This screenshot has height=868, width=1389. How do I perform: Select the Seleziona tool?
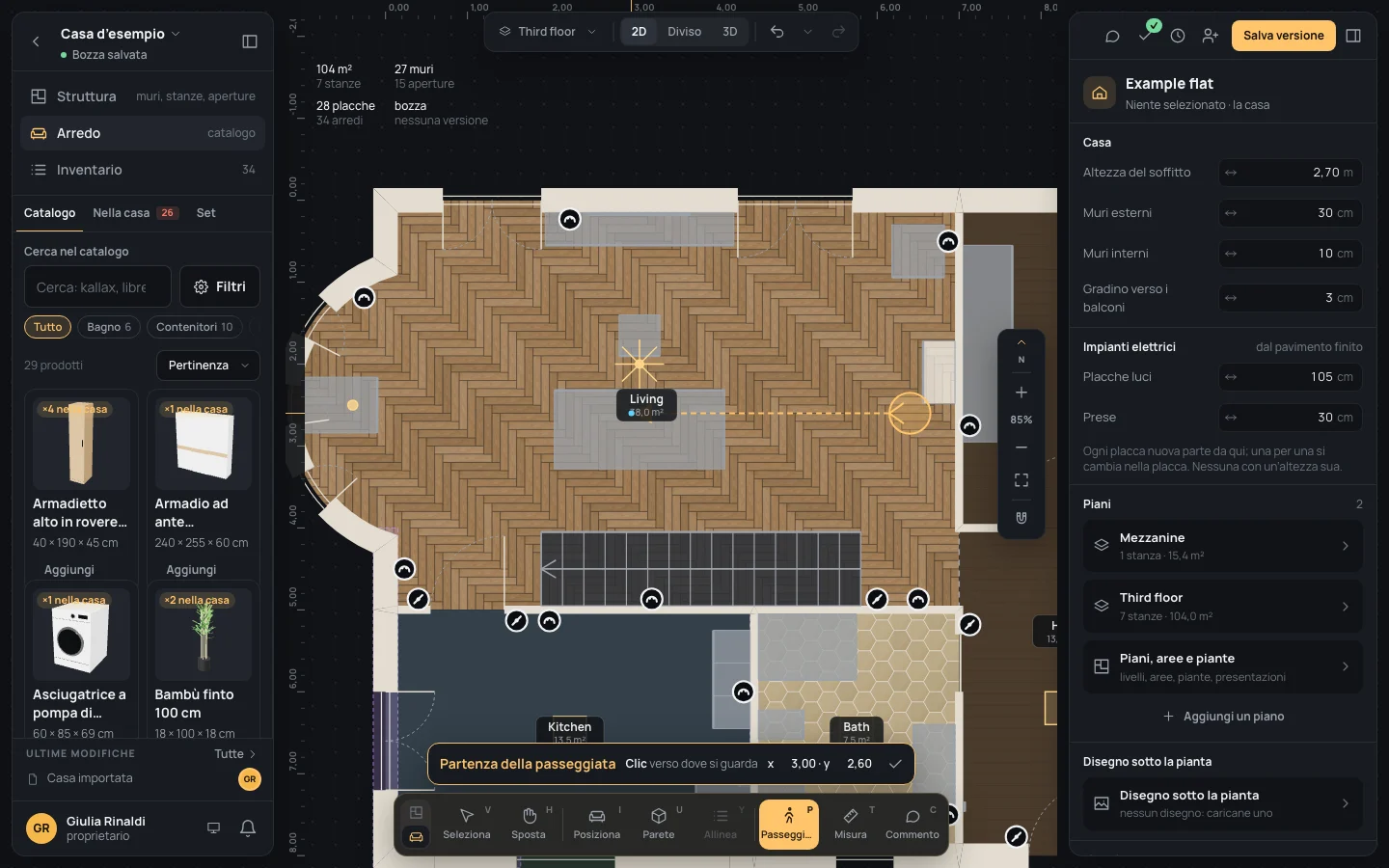tap(467, 824)
